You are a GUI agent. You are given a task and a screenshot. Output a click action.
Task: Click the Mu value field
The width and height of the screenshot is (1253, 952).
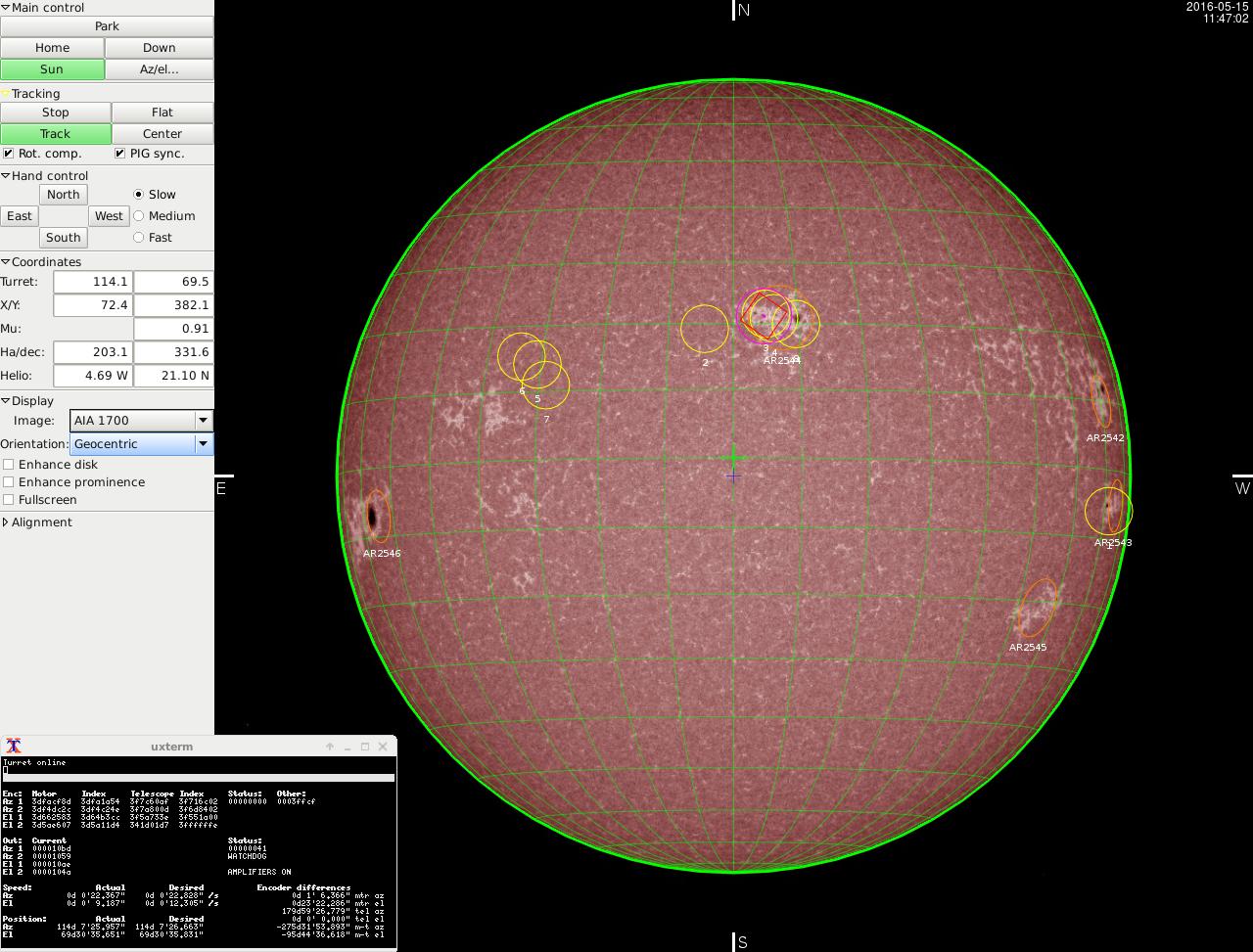(172, 329)
